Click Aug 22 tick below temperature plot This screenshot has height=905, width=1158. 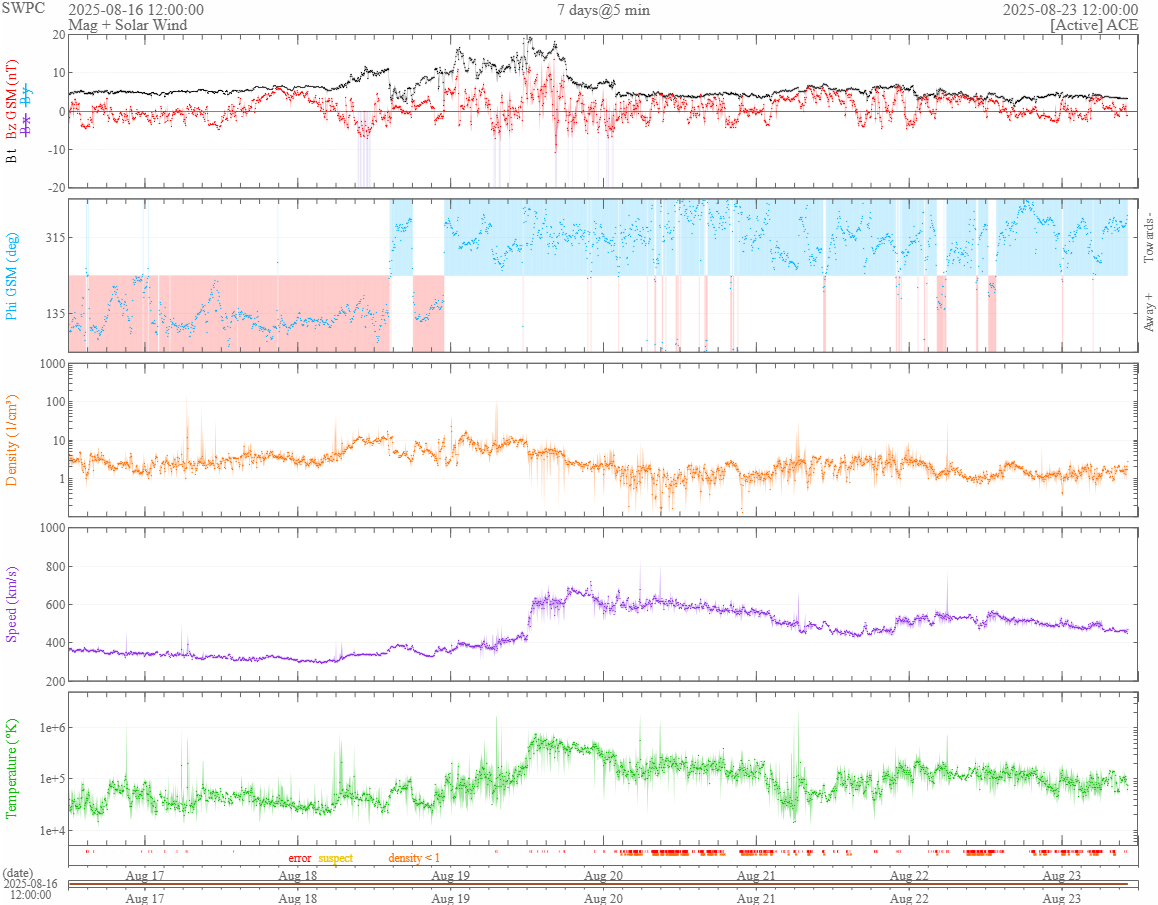(x=909, y=875)
